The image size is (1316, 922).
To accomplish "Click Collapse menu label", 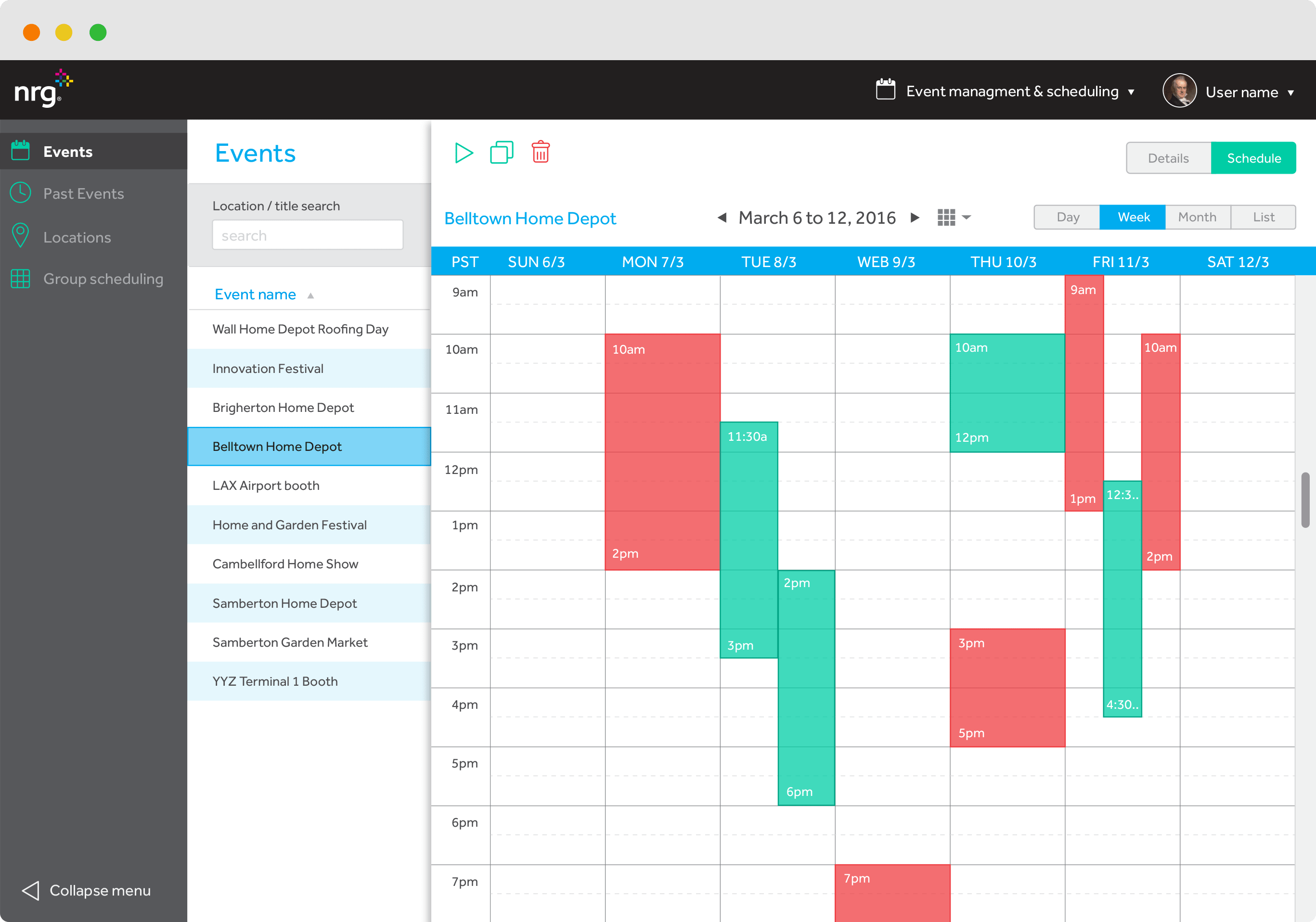I will (100, 891).
